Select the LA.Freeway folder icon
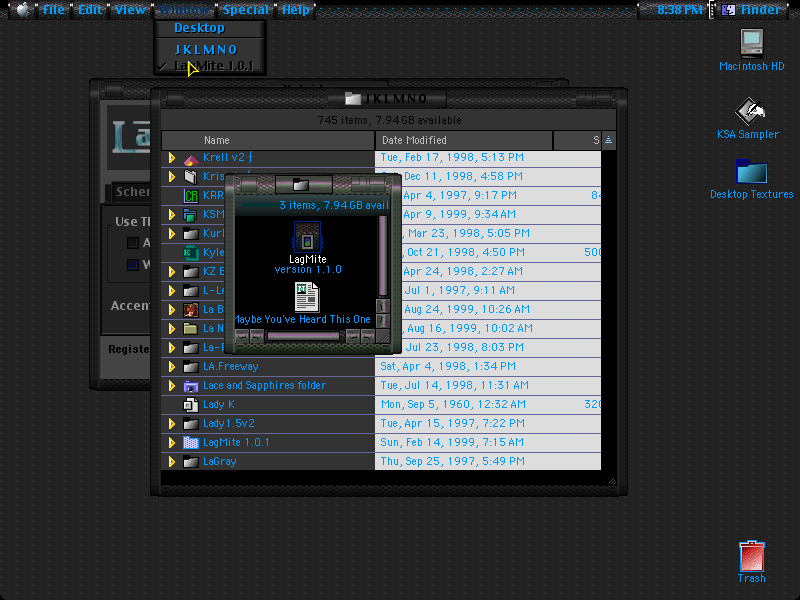The height and width of the screenshot is (600, 800). point(191,366)
